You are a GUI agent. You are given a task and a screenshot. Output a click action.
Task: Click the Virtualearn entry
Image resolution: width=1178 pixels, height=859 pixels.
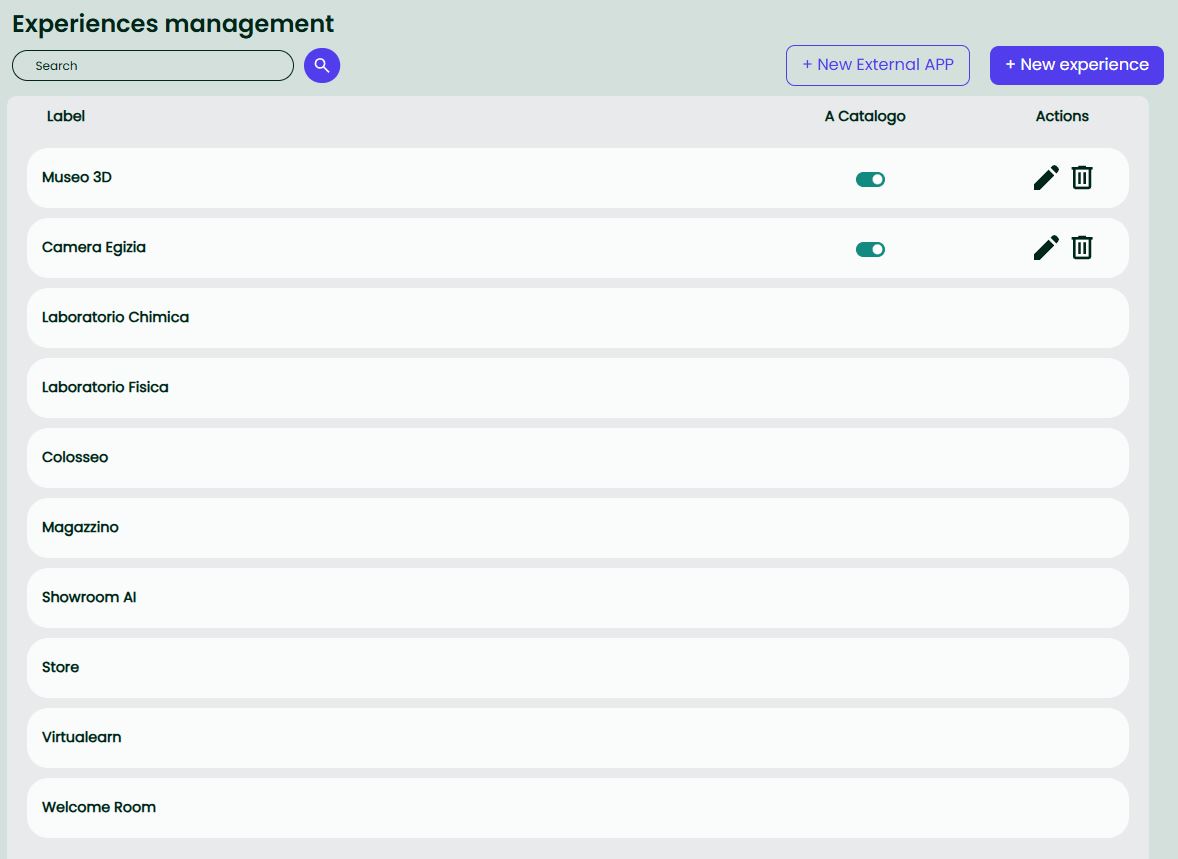pyautogui.click(x=82, y=738)
